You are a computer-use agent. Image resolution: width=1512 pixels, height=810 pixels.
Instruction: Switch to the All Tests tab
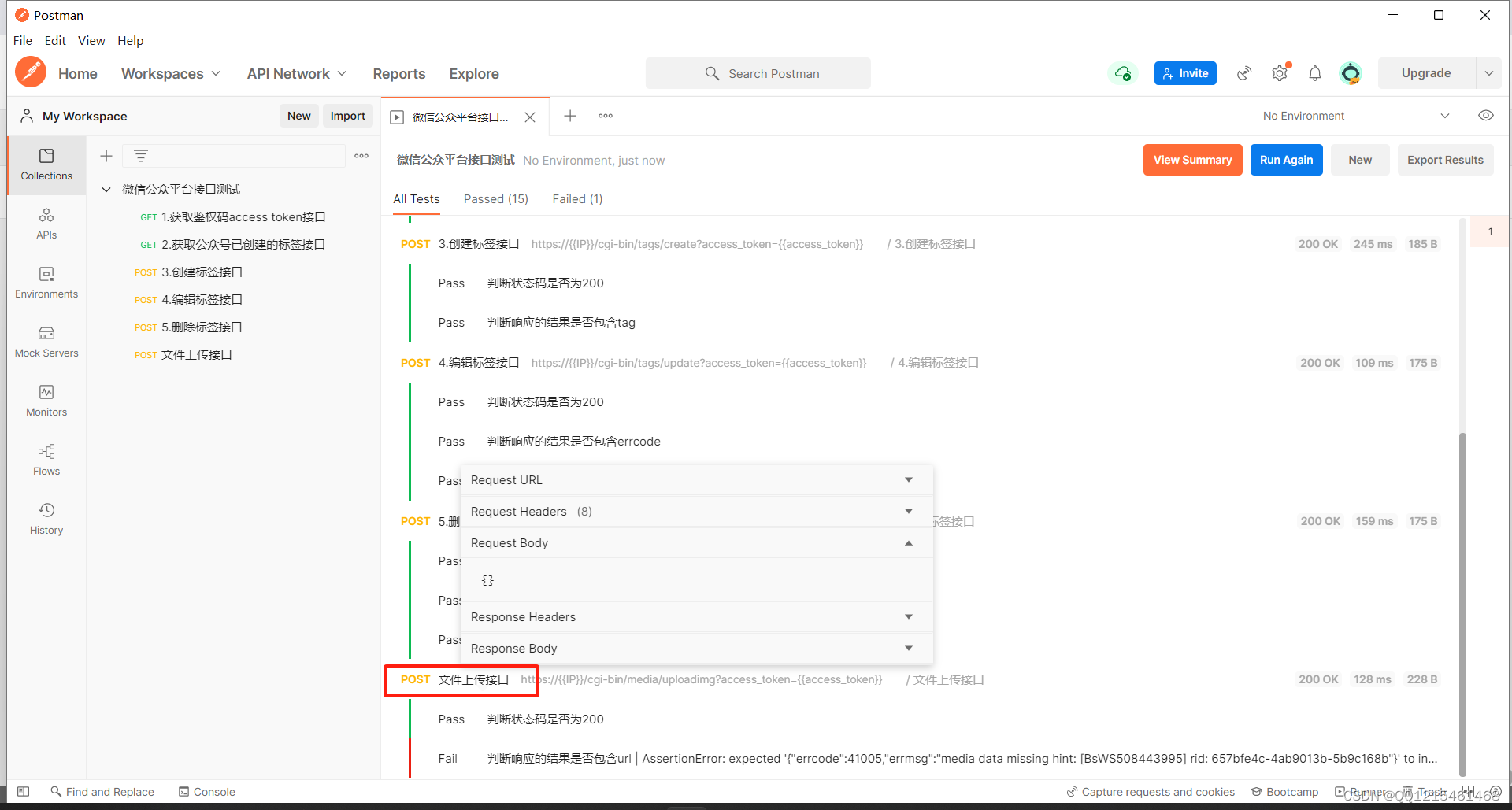pyautogui.click(x=417, y=199)
